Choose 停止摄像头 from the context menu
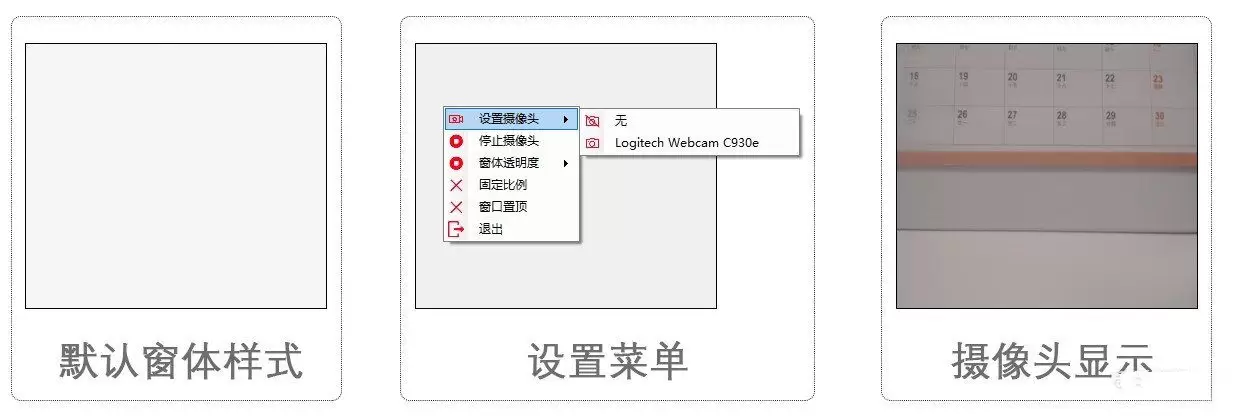 pos(512,141)
